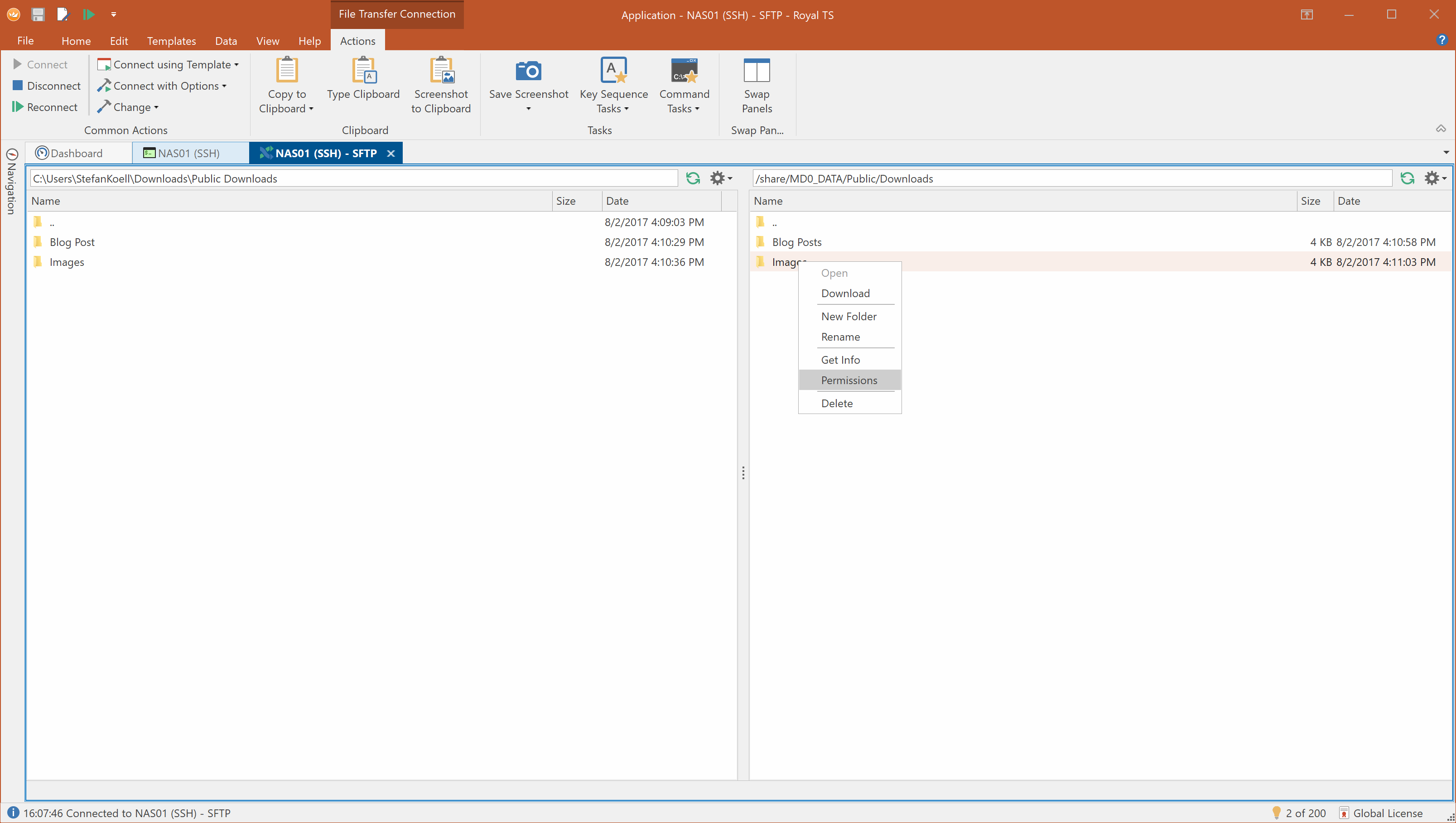The height and width of the screenshot is (823, 1456).
Task: Choose Get Info in the context menu
Action: pos(849,360)
